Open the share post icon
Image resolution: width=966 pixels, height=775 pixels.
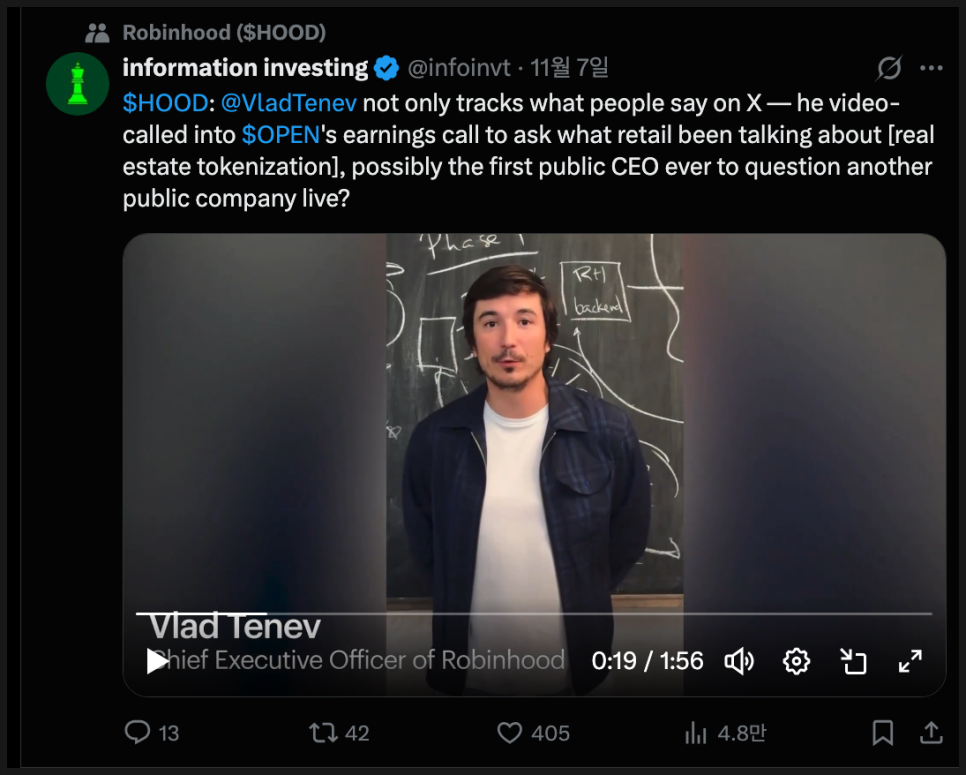point(930,733)
